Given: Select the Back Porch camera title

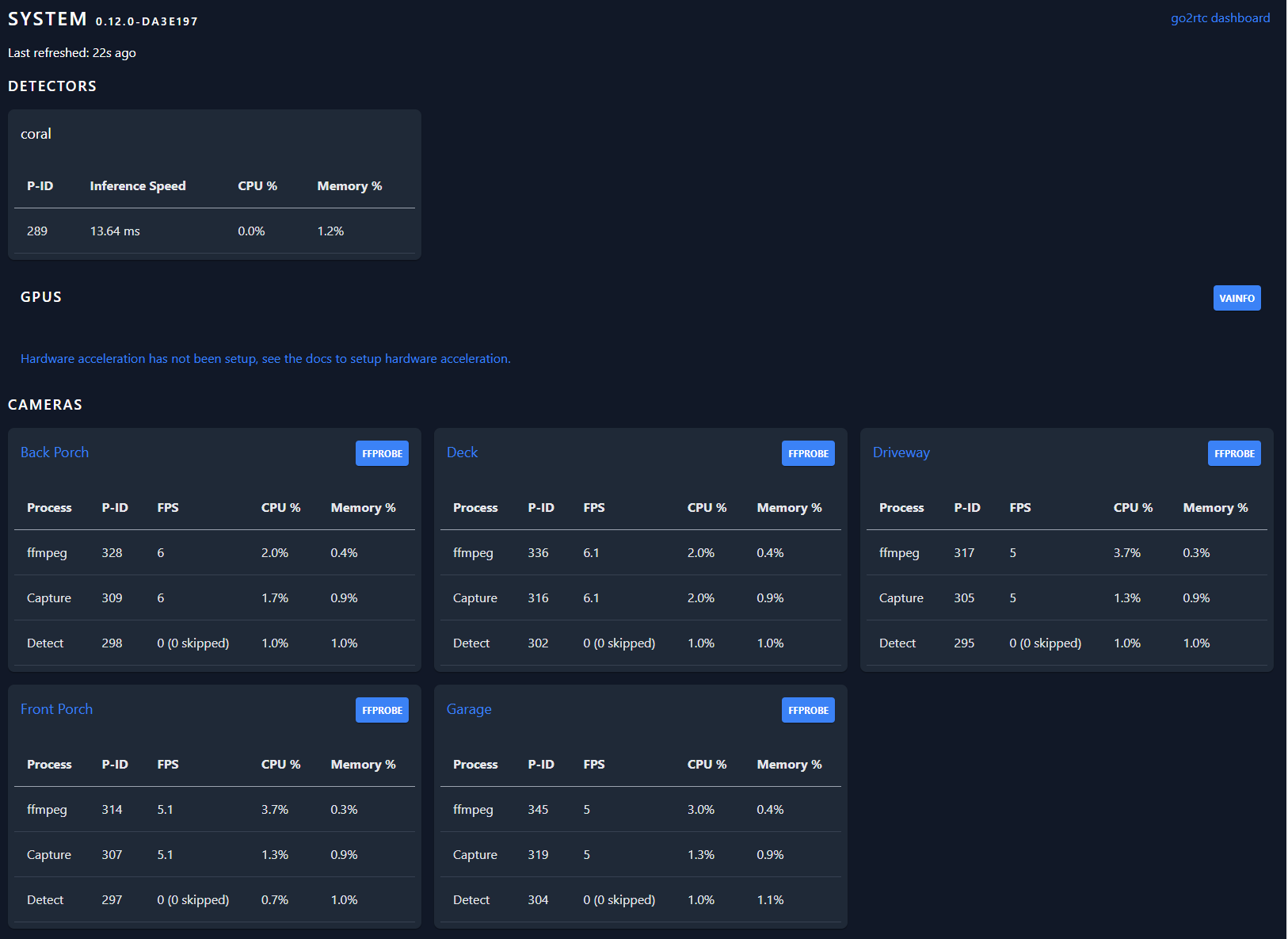Looking at the screenshot, I should [54, 452].
